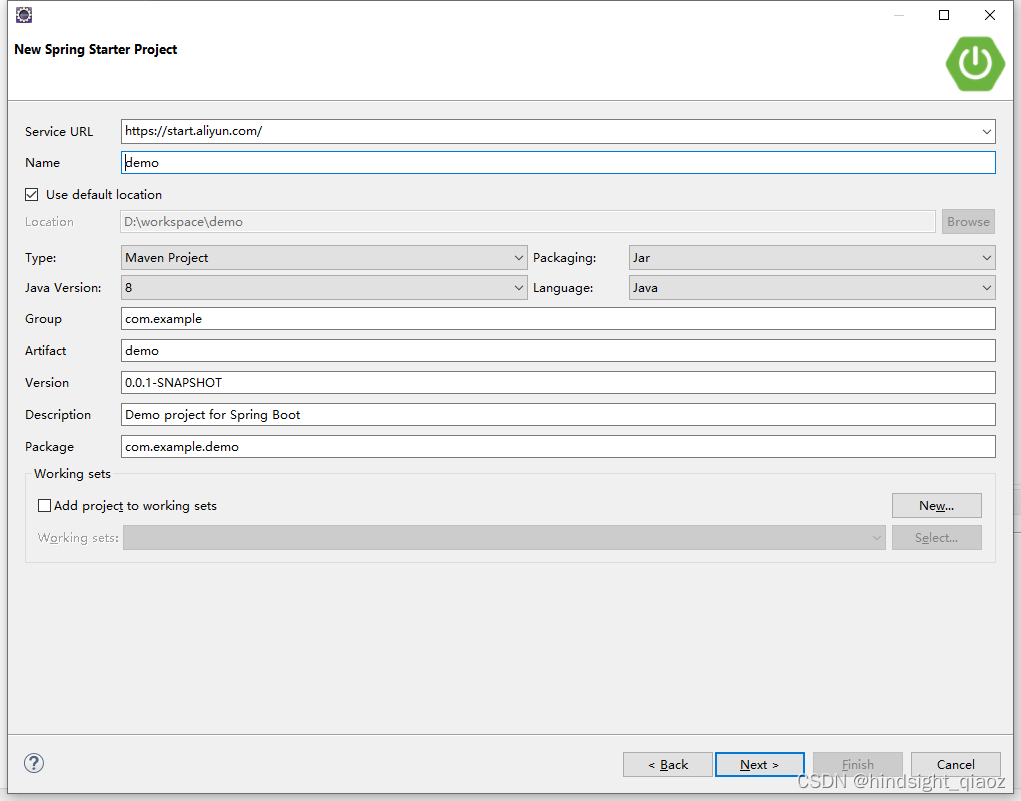
Task: Close the New Spring Starter Project dialog
Action: [x=990, y=14]
